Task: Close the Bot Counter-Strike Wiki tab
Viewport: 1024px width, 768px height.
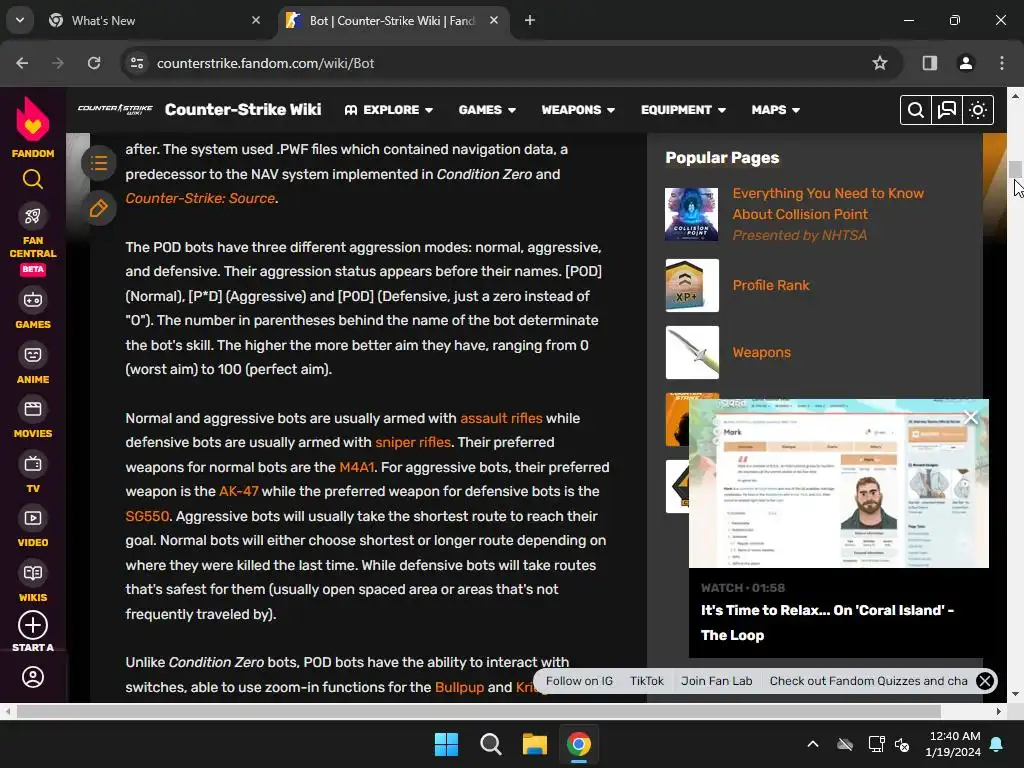Action: click(494, 20)
